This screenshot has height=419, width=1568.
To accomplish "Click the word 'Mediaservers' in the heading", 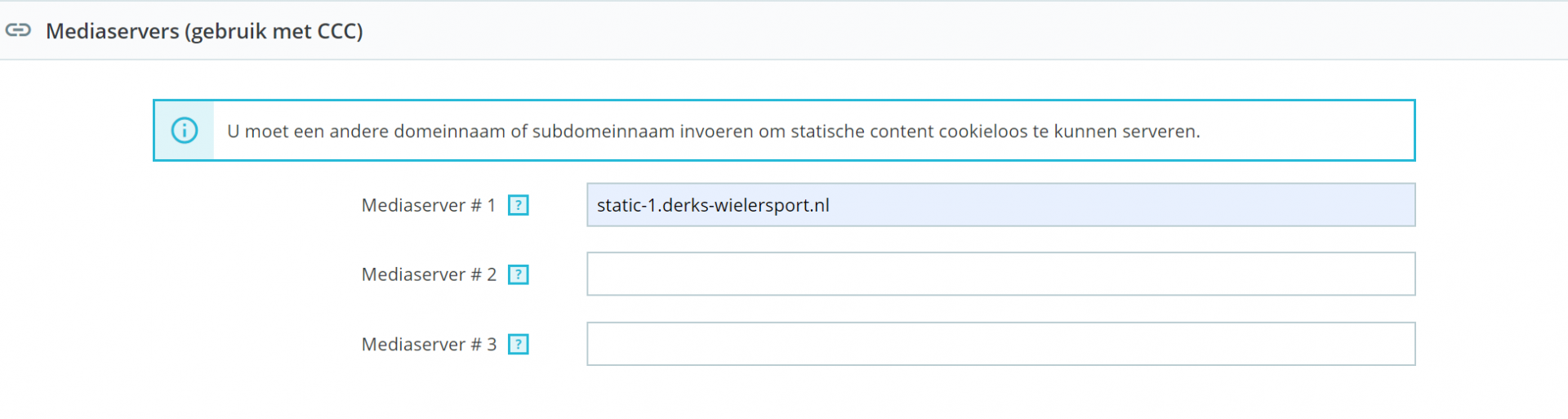I will pyautogui.click(x=112, y=31).
